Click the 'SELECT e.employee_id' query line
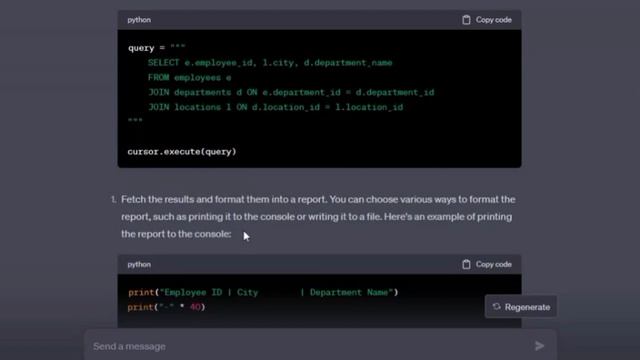This screenshot has height=360, width=640. click(270, 63)
